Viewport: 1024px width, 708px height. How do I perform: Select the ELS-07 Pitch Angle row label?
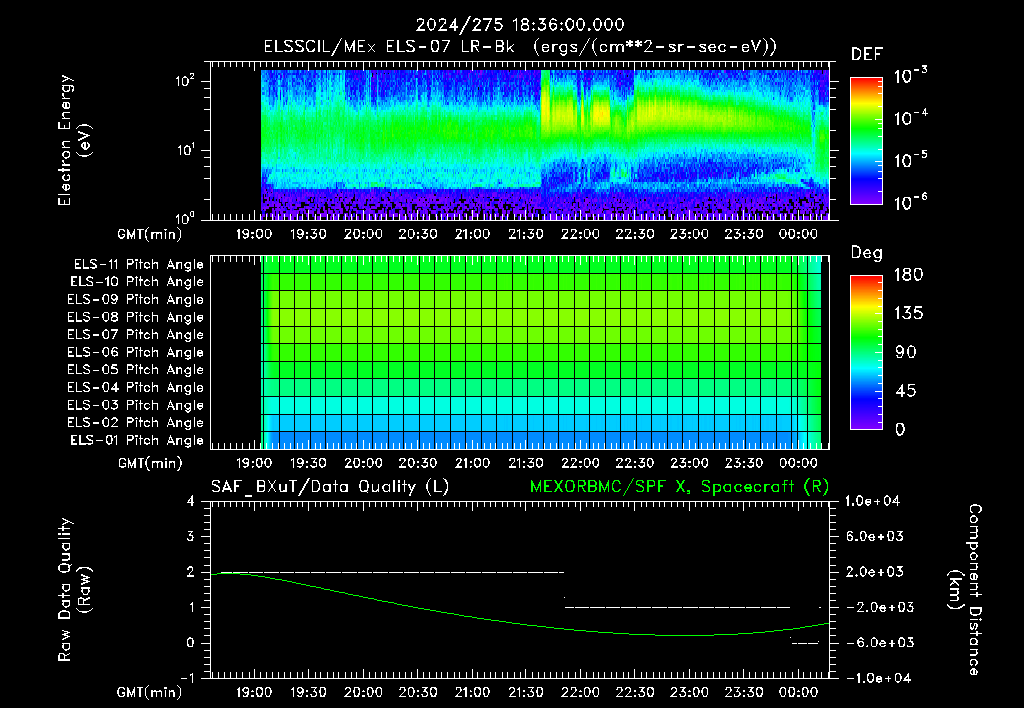click(135, 335)
